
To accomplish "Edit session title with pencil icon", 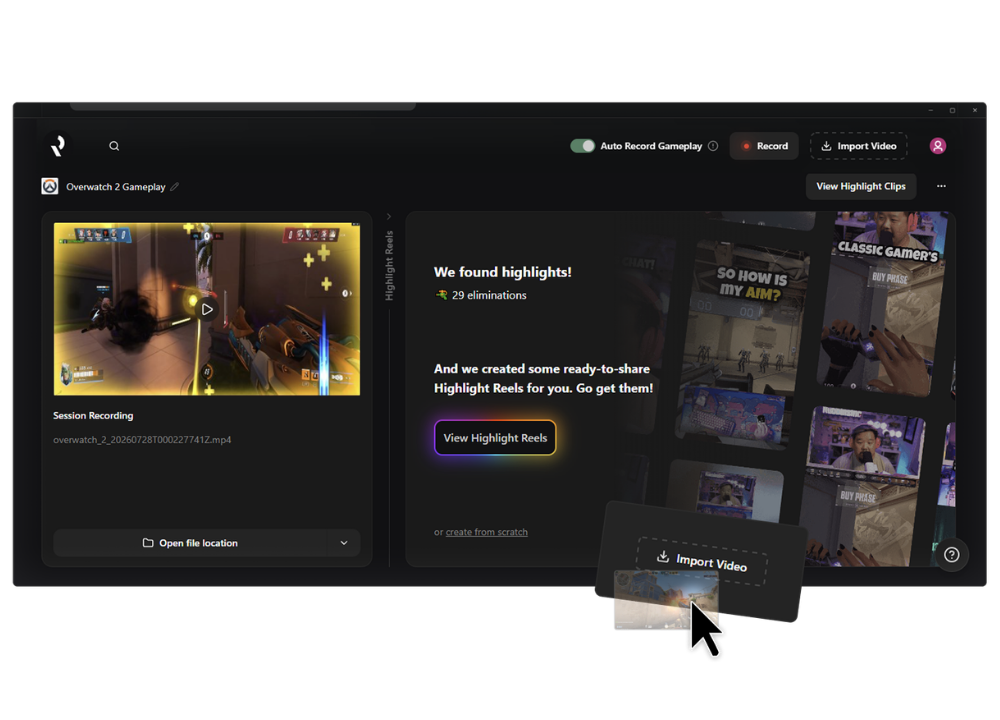I will pyautogui.click(x=175, y=187).
